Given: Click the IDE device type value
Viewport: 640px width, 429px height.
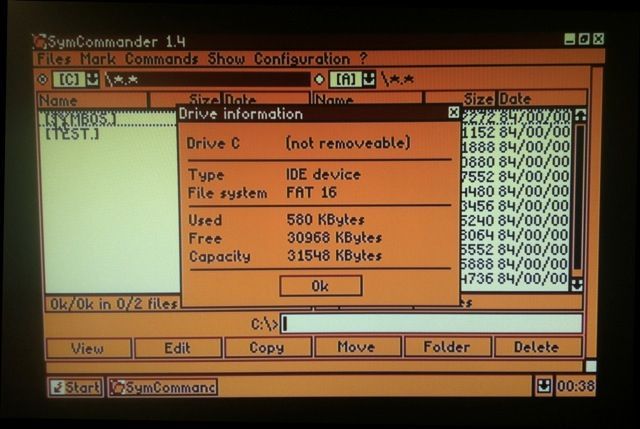Looking at the screenshot, I should (323, 174).
